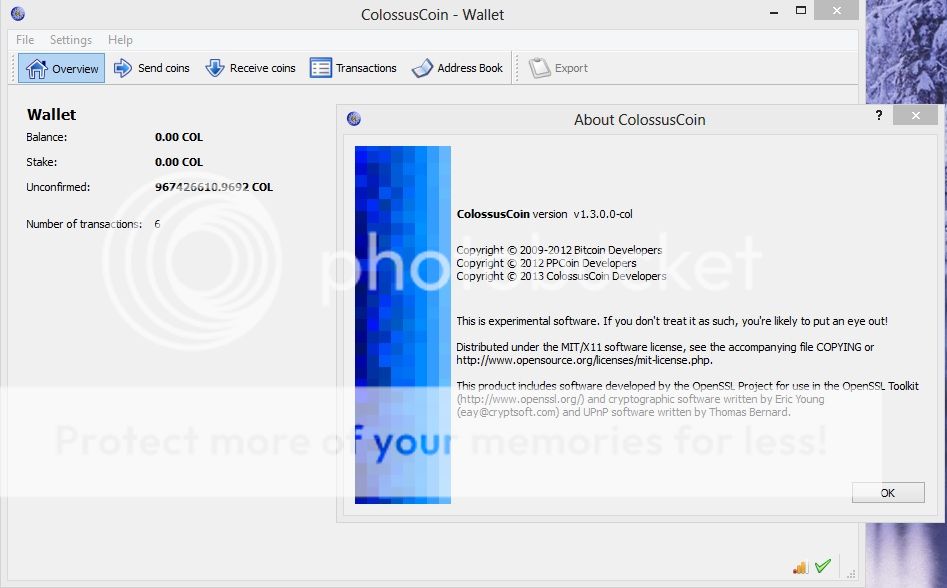Click the window resize grip
947x588 pixels.
[x=852, y=574]
